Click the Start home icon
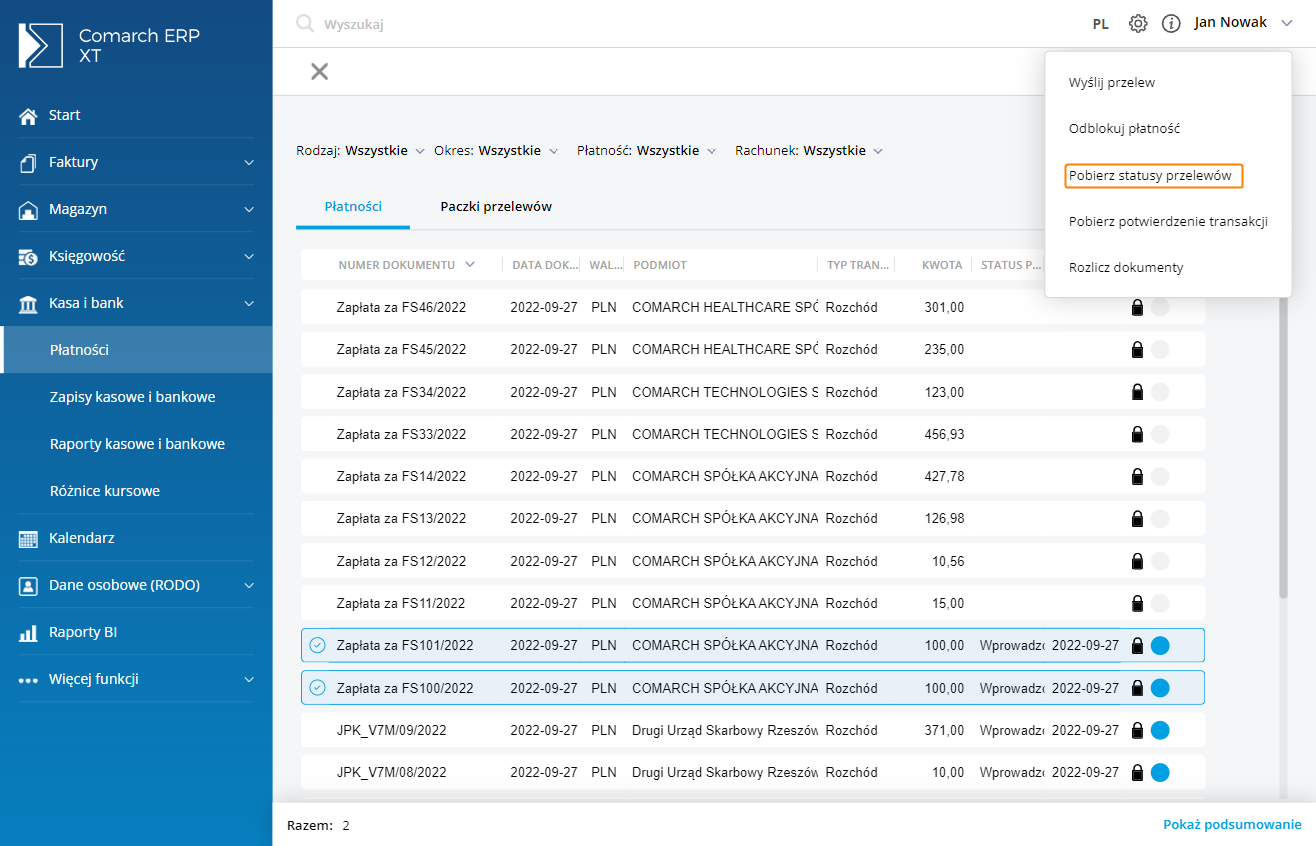 point(28,116)
